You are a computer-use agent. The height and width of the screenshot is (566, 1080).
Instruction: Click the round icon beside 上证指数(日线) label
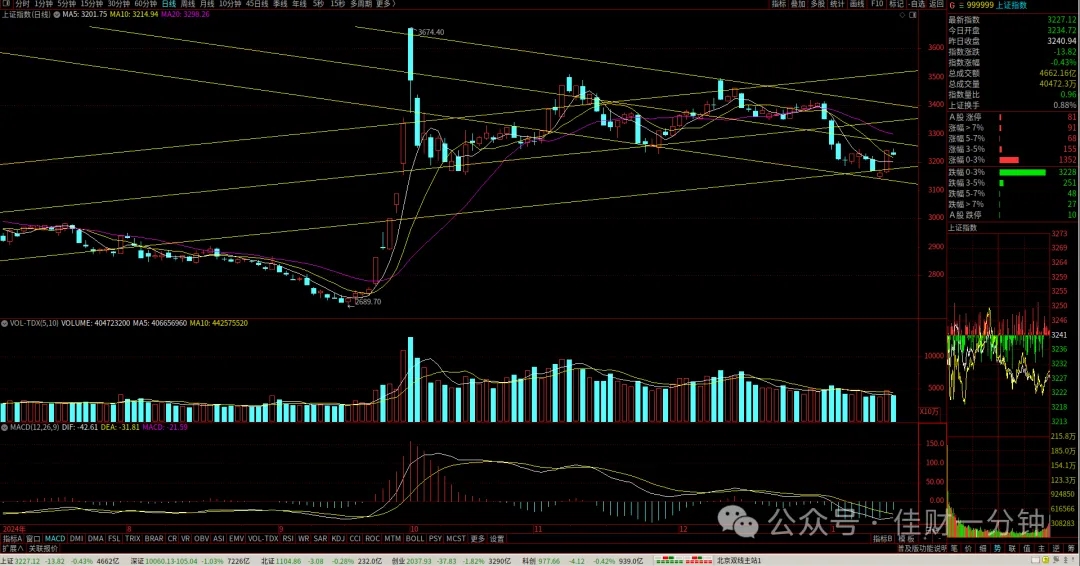[x=56, y=14]
